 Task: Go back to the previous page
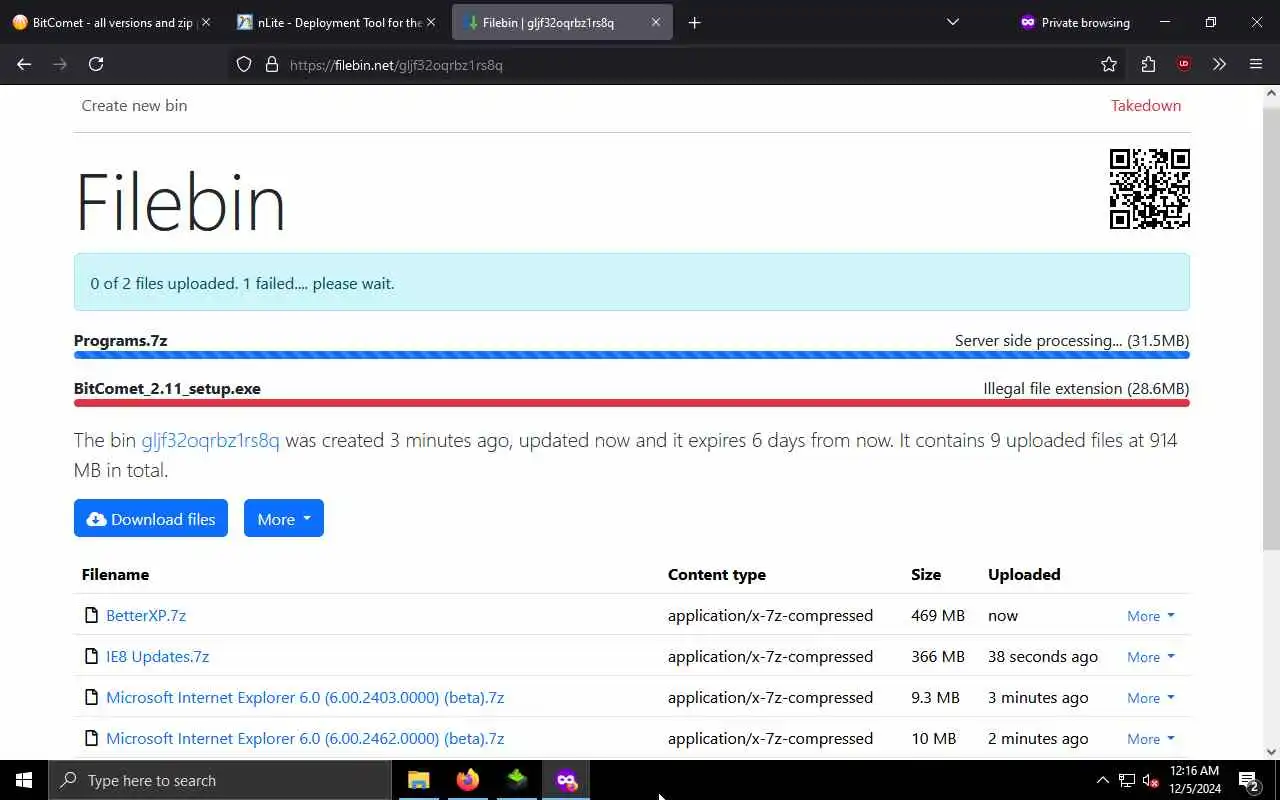coord(24,64)
